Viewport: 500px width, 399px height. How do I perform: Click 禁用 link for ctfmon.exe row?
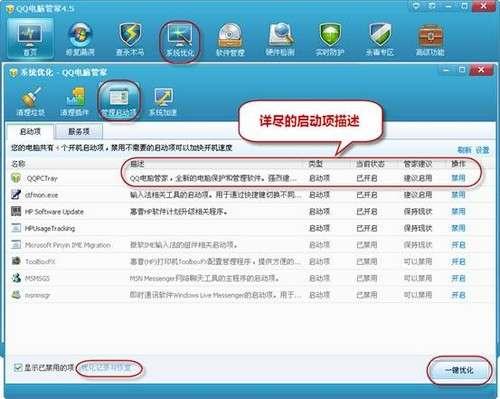[x=458, y=195]
